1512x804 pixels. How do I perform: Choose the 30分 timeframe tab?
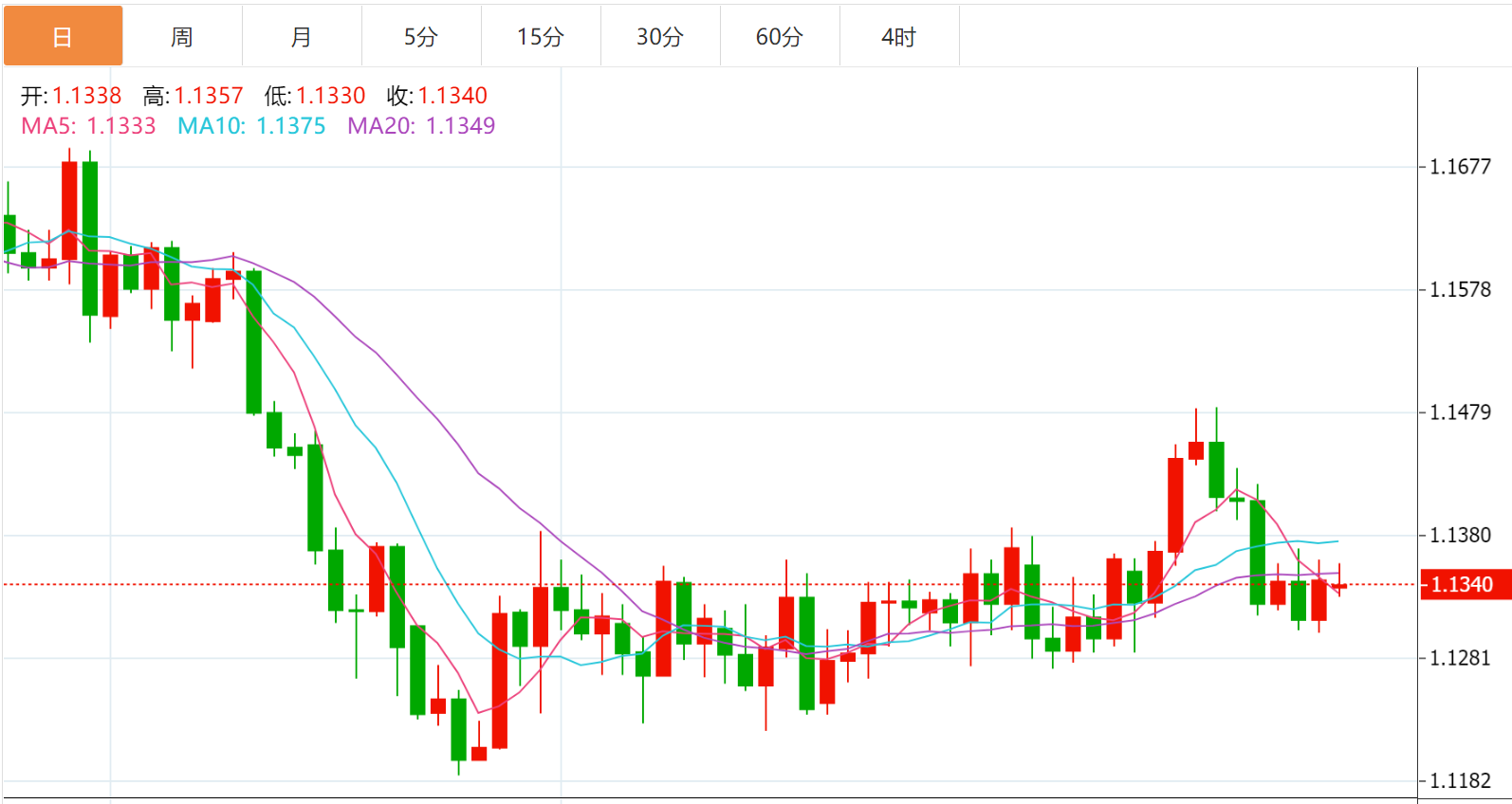click(660, 37)
